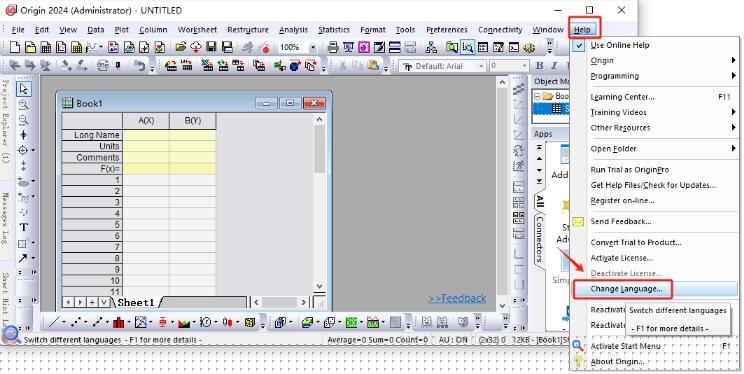The width and height of the screenshot is (744, 374).
Task: Select the Pointer arrow tool
Action: 23,89
